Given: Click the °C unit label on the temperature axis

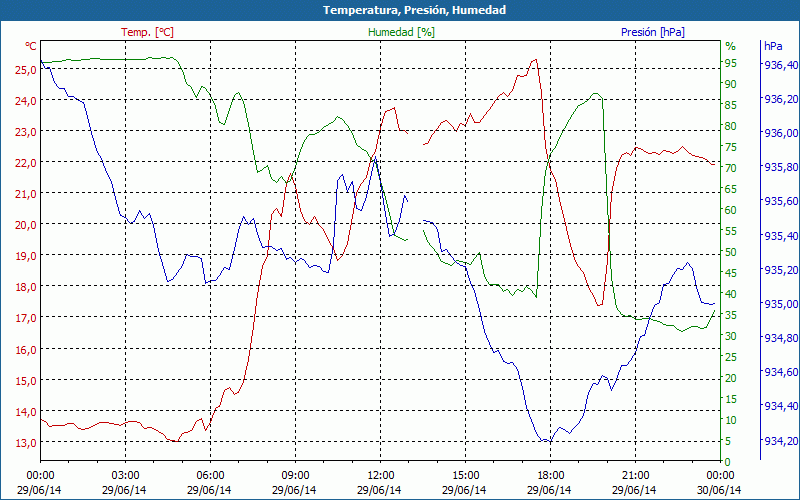Looking at the screenshot, I should 31,46.
